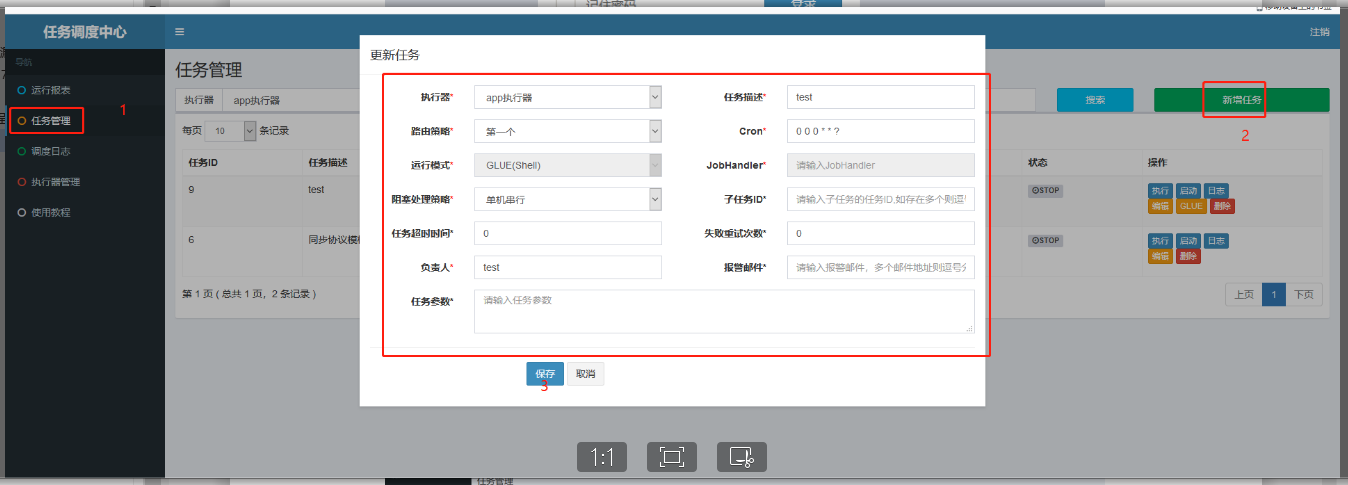Click the 任务超时时间 input field
Image resolution: width=1348 pixels, height=485 pixels.
[568, 233]
